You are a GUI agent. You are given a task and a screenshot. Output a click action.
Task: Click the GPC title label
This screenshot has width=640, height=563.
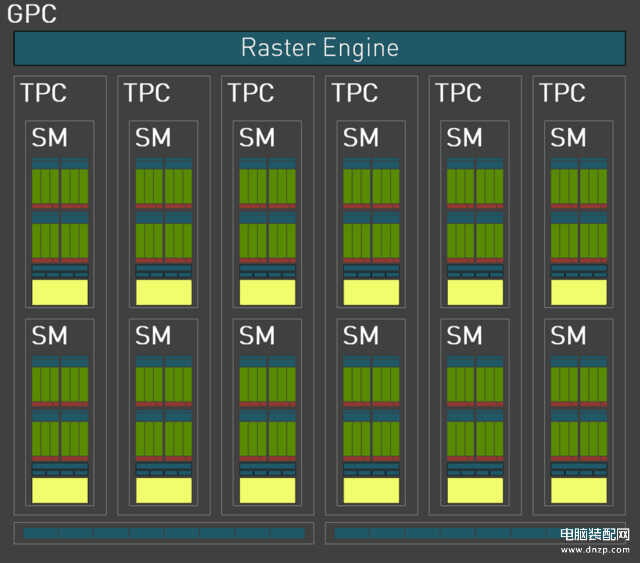32,14
